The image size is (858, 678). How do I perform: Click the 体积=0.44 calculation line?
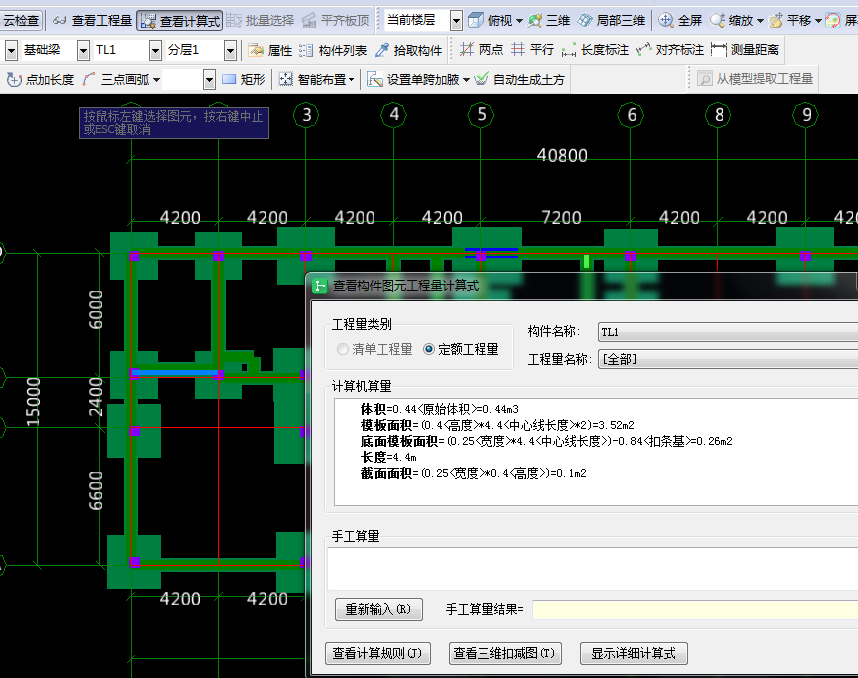[x=439, y=409]
